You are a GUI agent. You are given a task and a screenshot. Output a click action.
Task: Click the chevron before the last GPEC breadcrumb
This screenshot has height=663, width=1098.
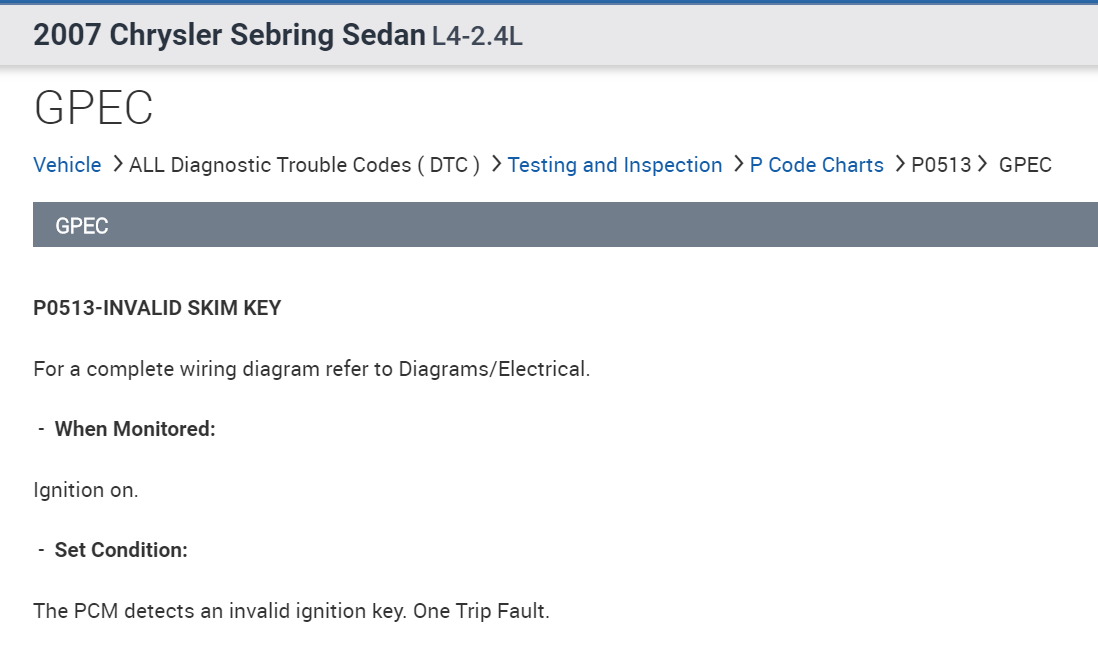tap(983, 164)
